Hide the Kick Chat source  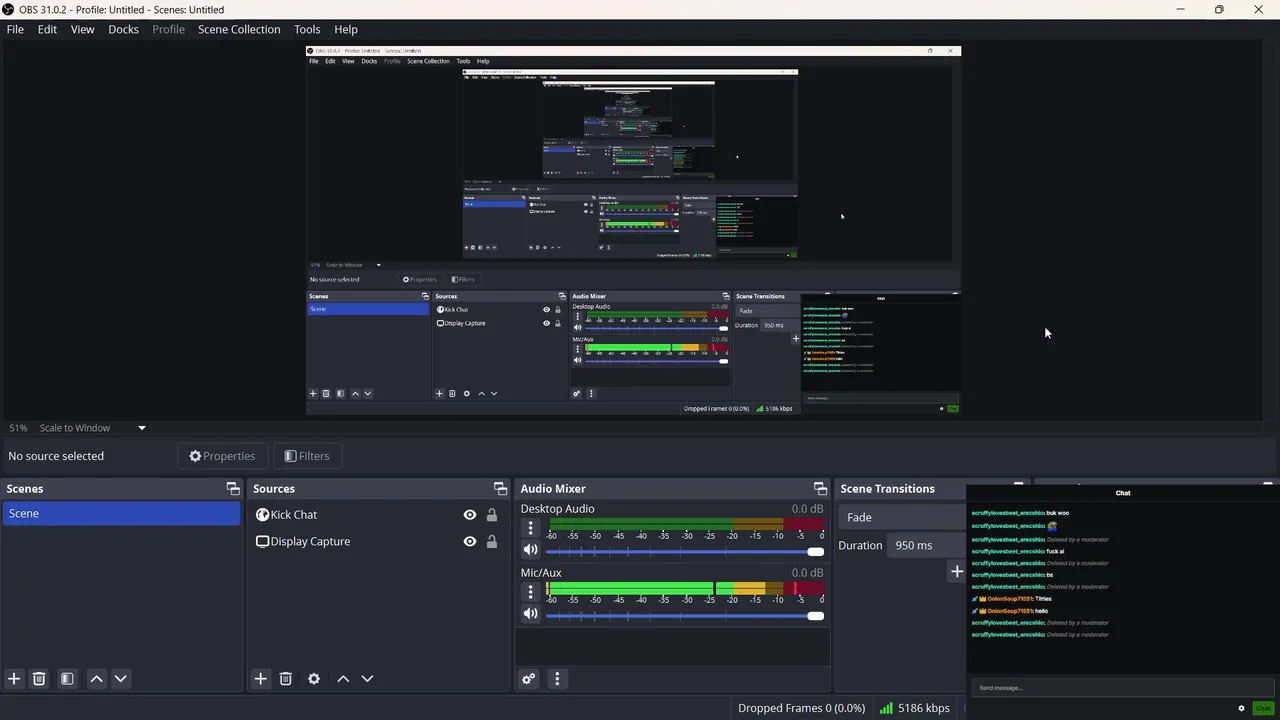tap(470, 515)
